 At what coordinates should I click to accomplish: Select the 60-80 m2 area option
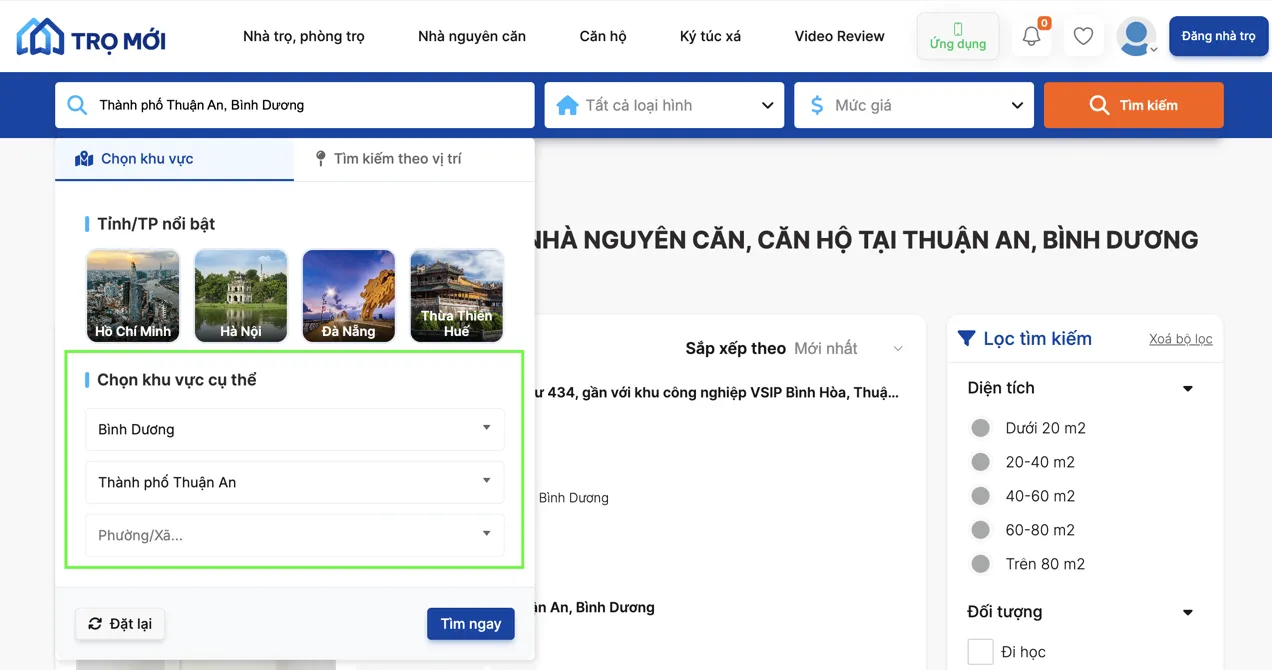pos(981,530)
